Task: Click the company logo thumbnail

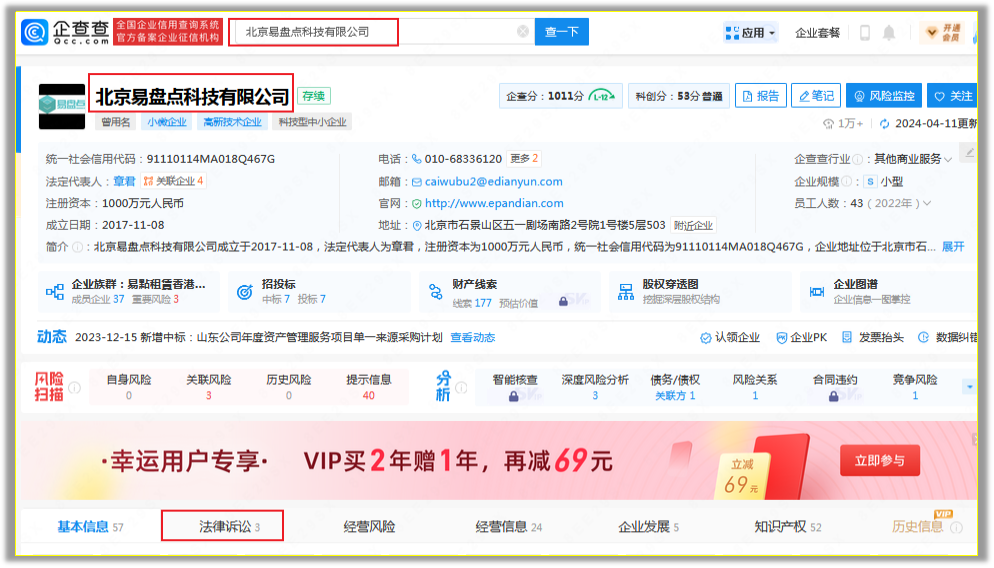Action: coord(62,106)
